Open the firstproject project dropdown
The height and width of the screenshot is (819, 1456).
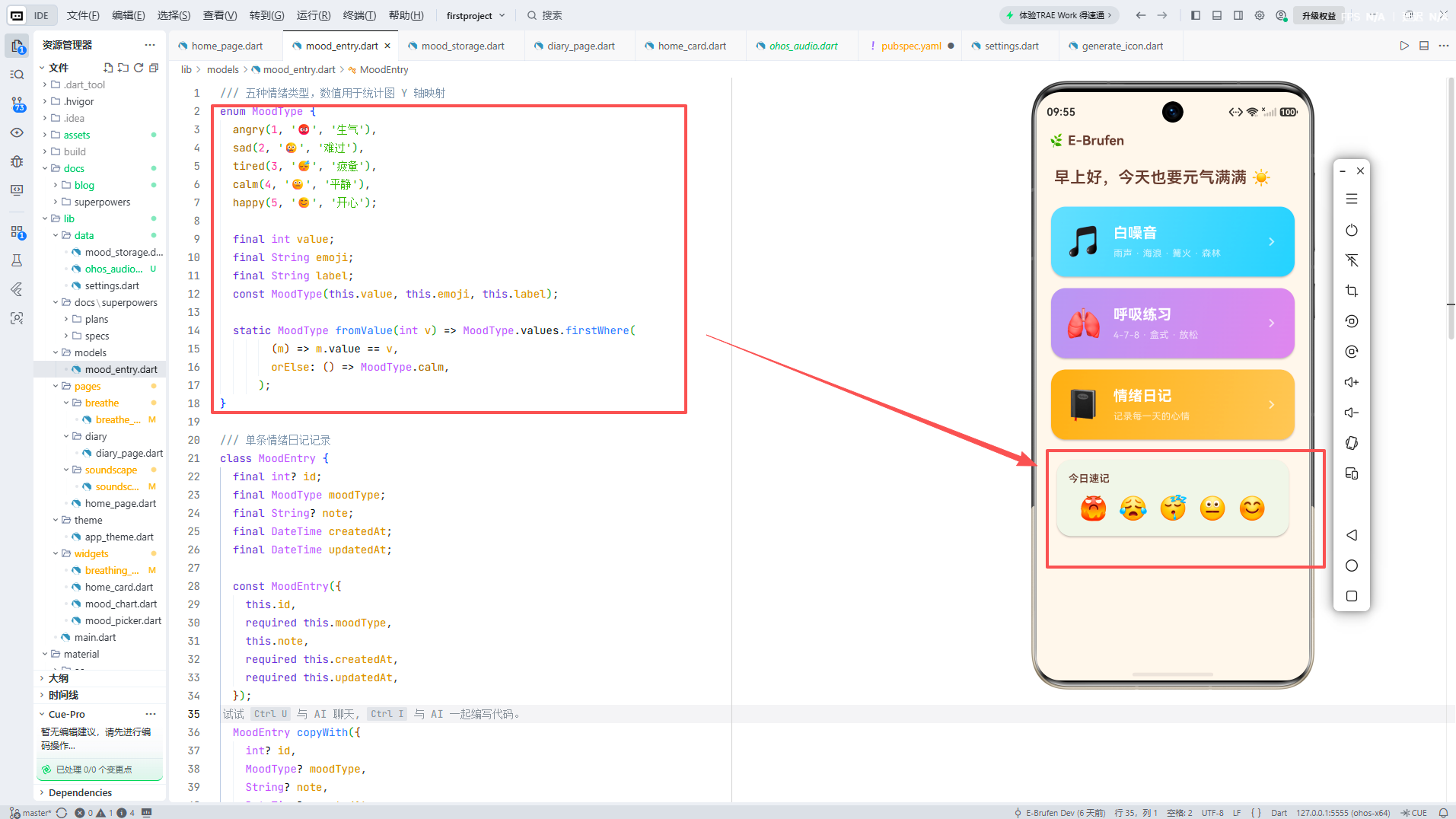(475, 15)
